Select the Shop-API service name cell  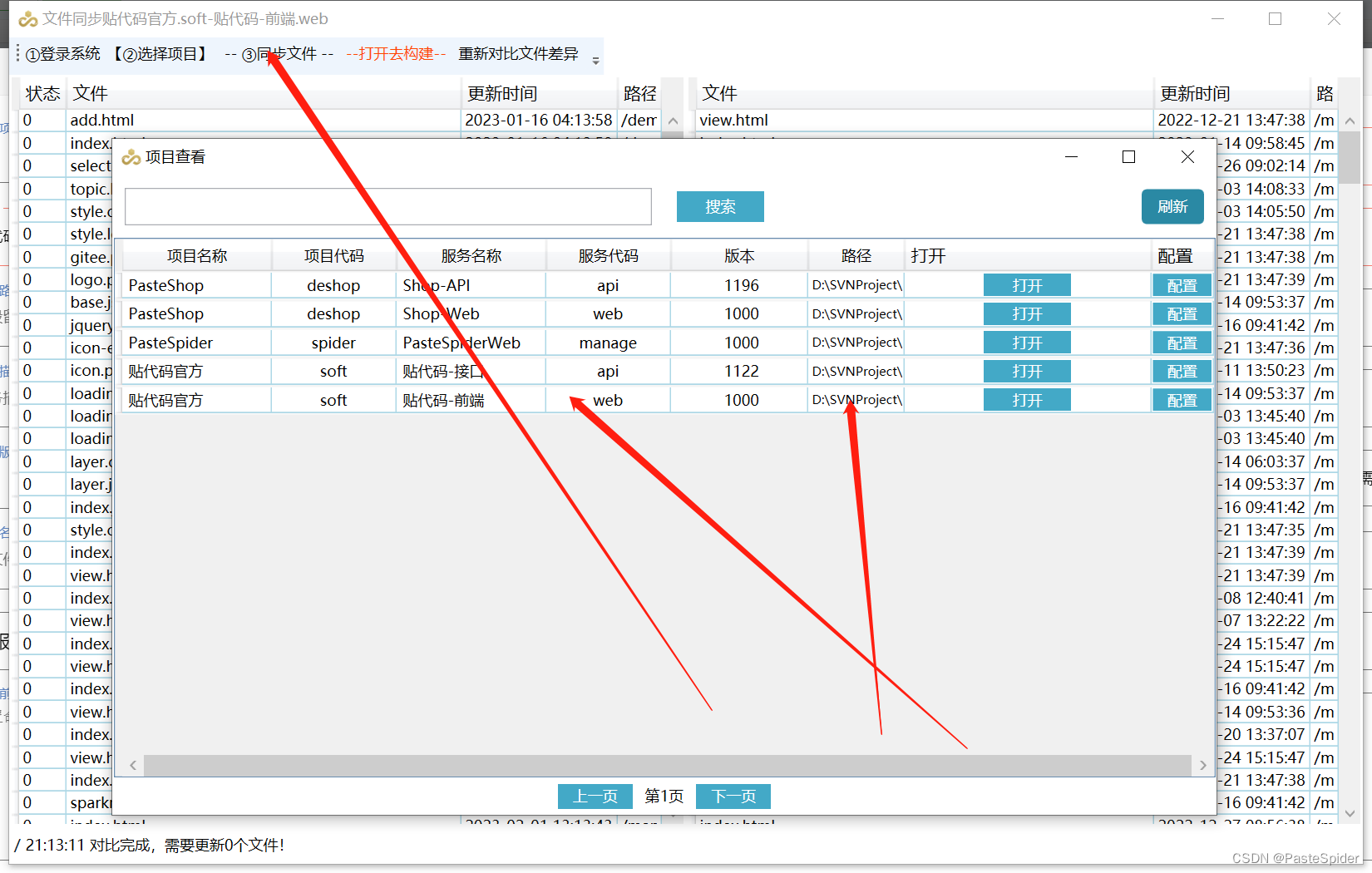[471, 286]
